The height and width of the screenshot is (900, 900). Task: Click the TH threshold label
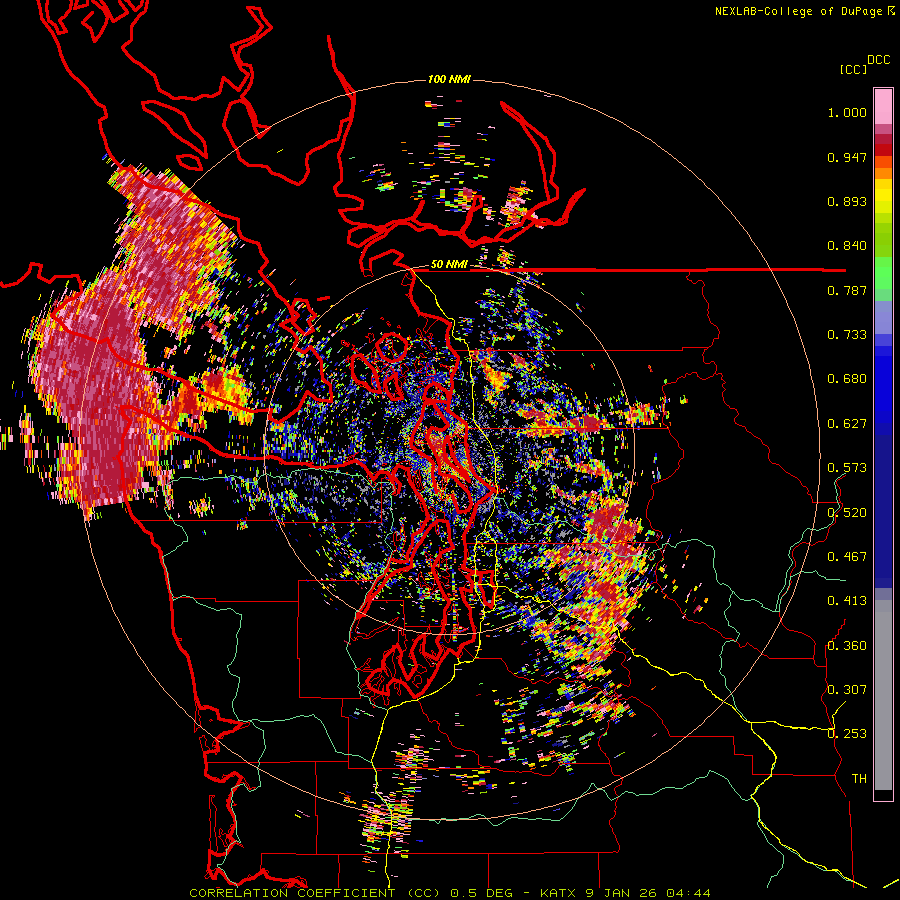pos(859,779)
